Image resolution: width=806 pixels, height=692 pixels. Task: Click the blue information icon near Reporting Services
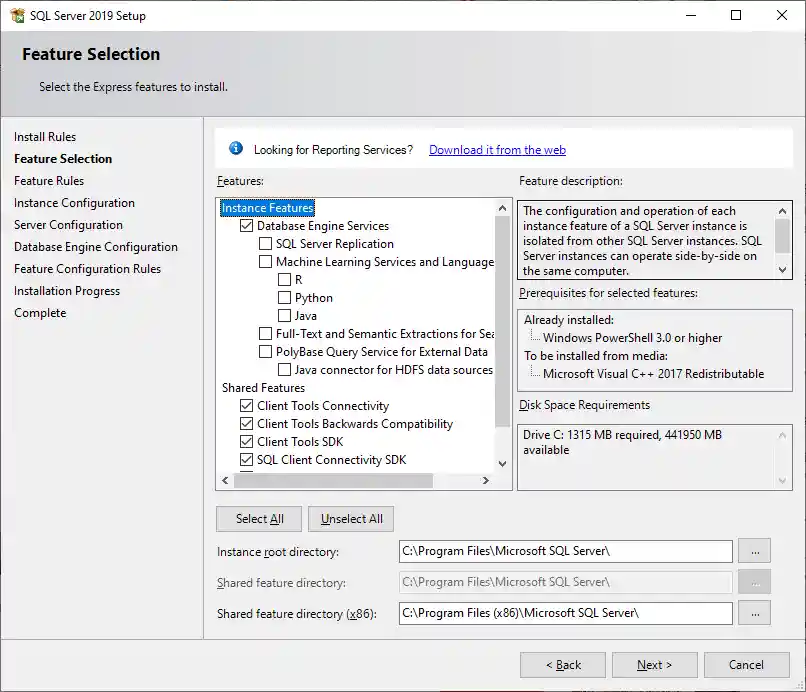236,149
